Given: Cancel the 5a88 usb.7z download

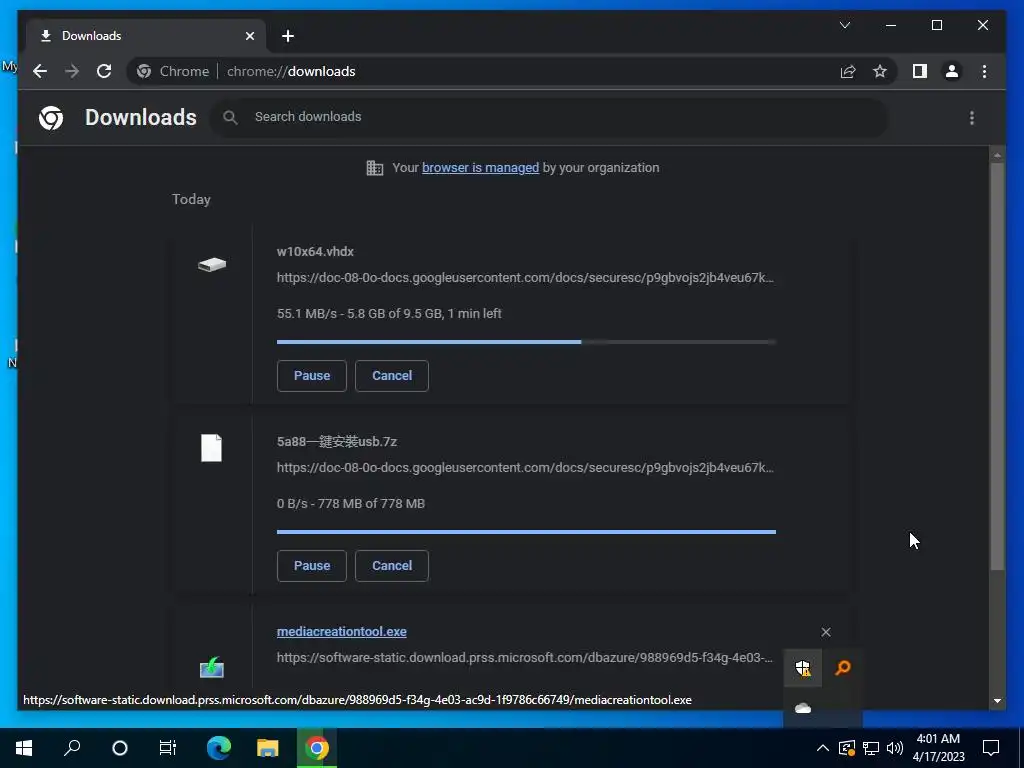Looking at the screenshot, I should [392, 566].
